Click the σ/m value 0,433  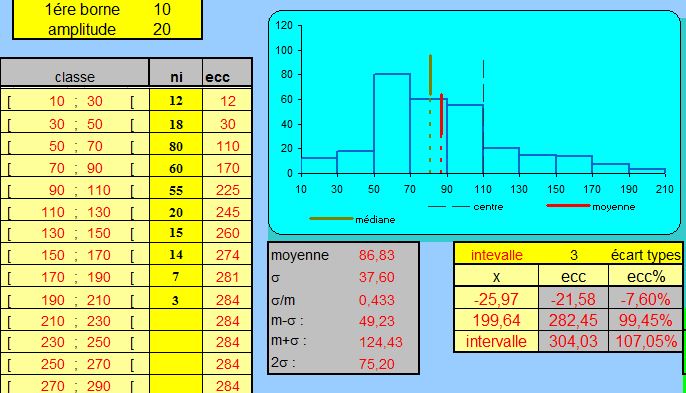(x=377, y=300)
